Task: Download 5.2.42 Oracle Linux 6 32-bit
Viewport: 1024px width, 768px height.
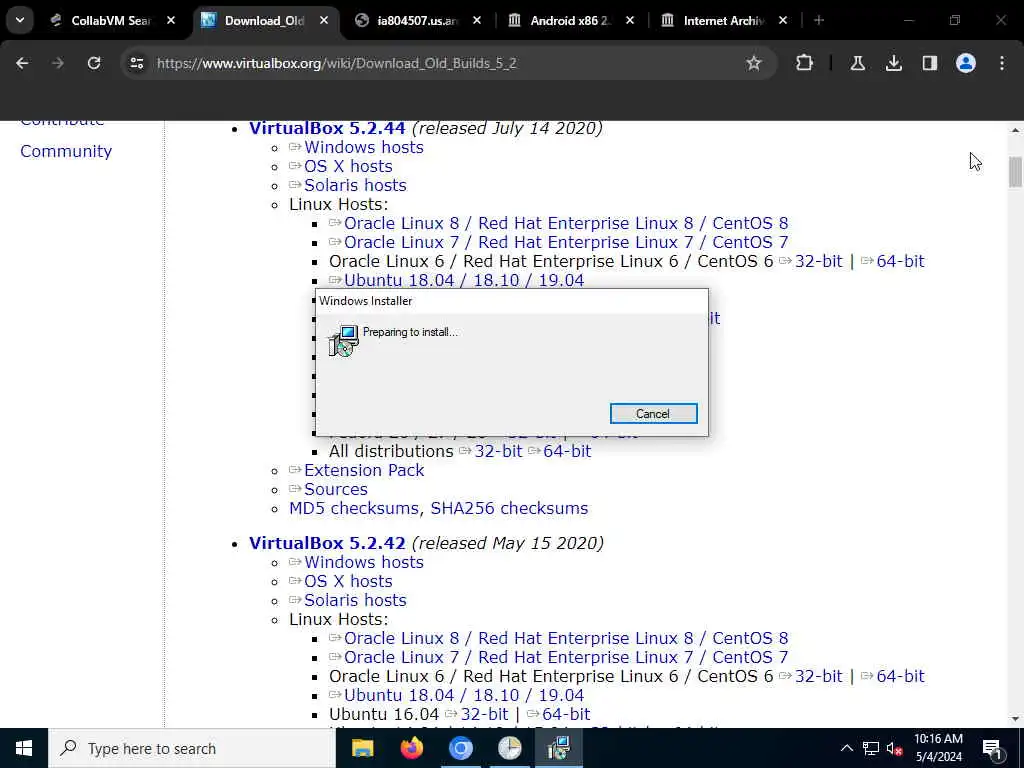Action: click(x=818, y=676)
